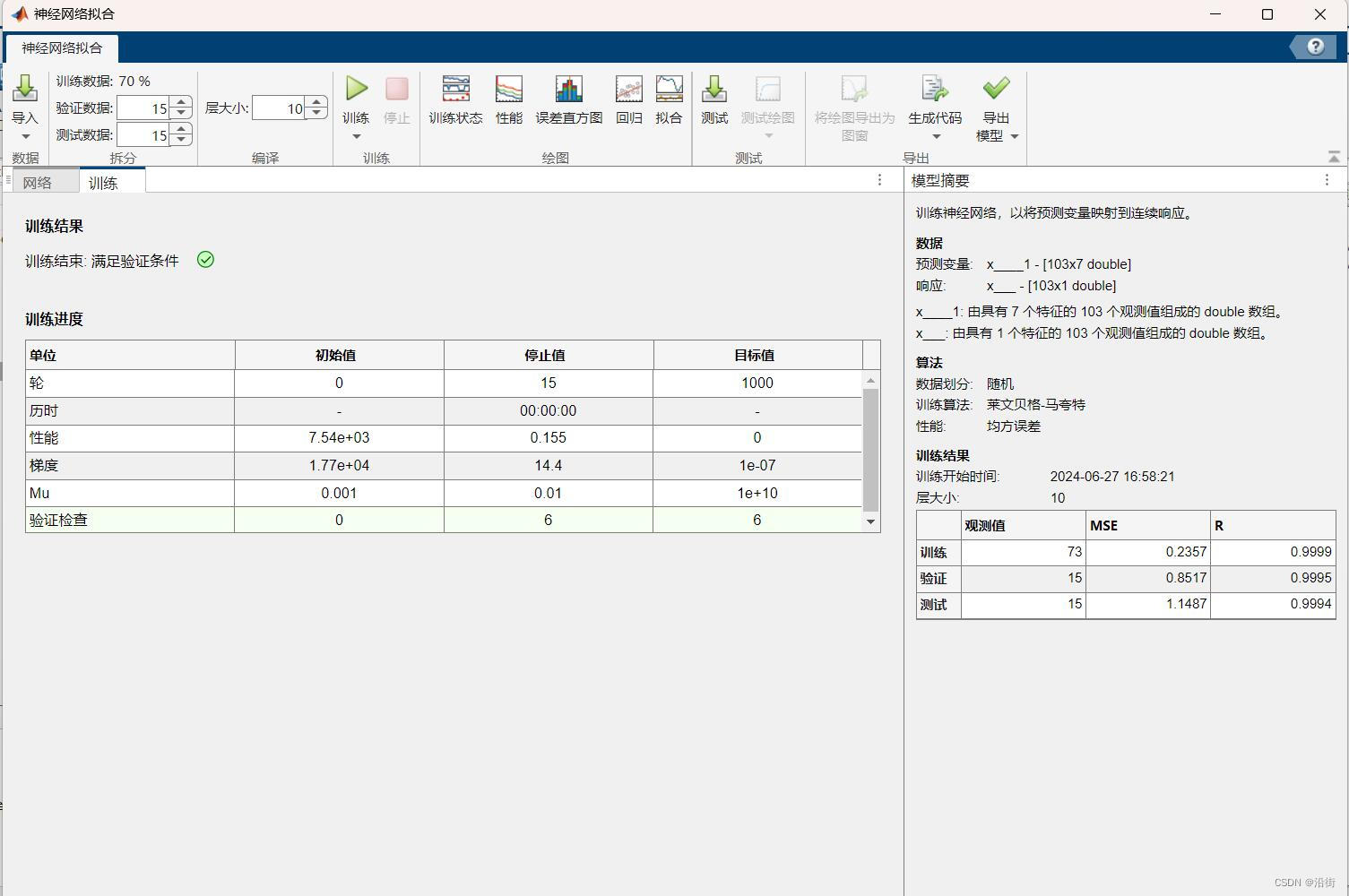Viewport: 1349px width, 896px height.
Task: Open the 生成代码 dropdown options
Action: tap(935, 136)
